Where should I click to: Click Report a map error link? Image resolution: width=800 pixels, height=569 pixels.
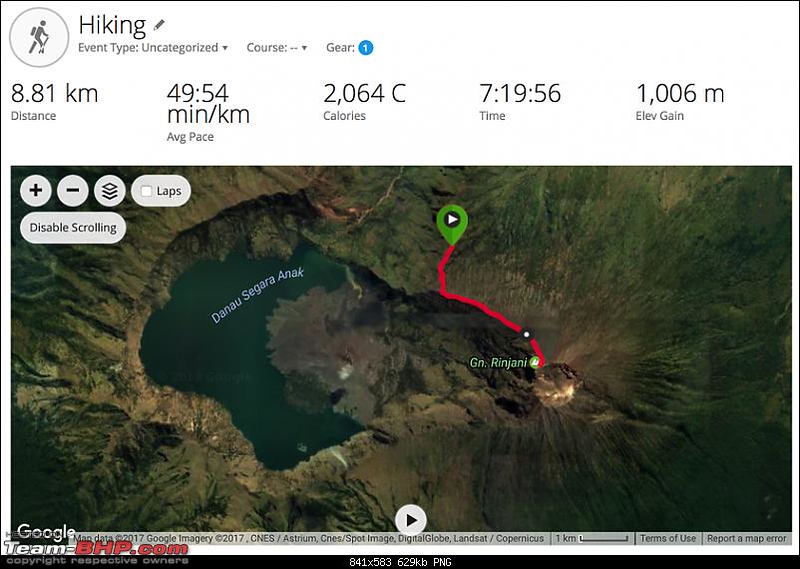click(x=746, y=538)
